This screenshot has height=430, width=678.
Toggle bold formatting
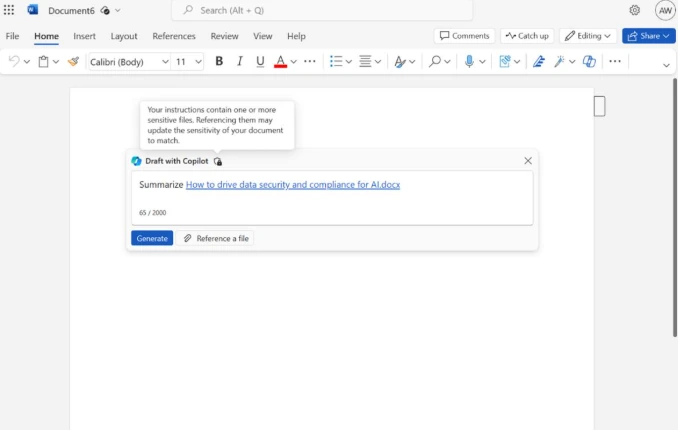click(219, 61)
